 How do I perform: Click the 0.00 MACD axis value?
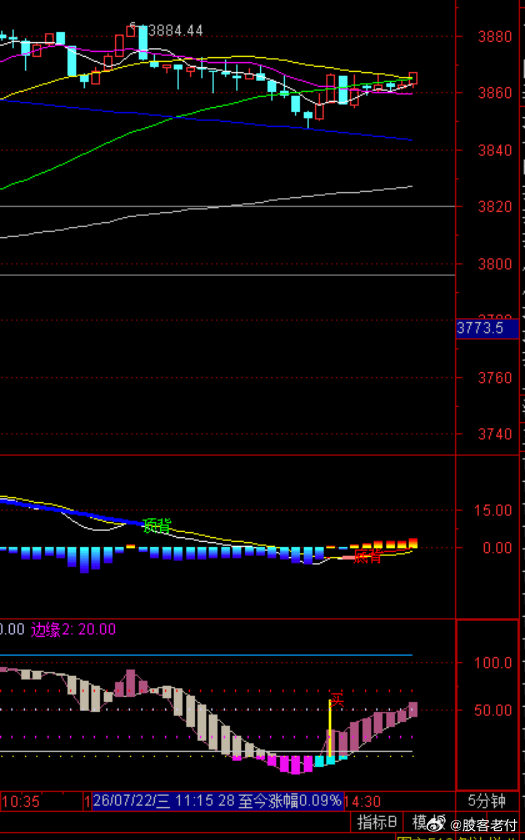(498, 548)
